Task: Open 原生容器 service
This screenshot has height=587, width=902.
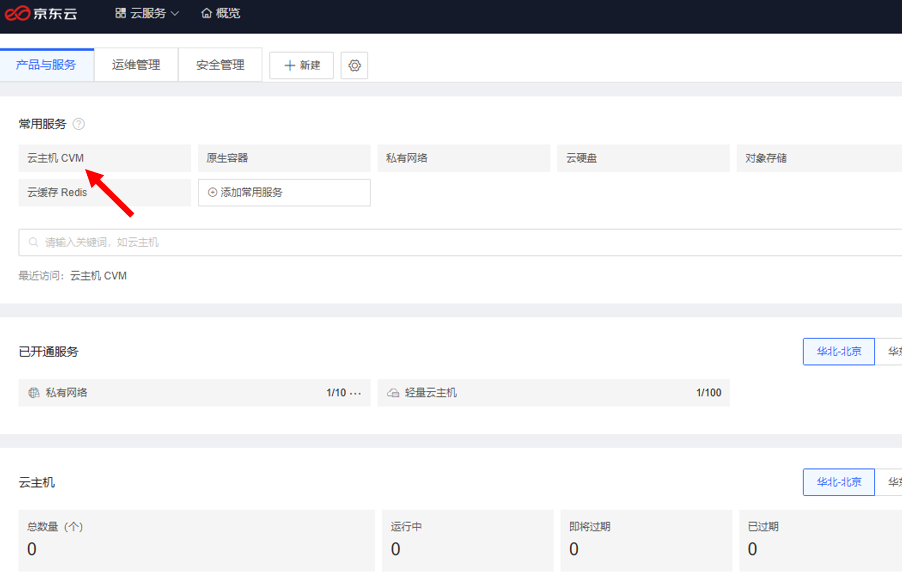Action: (x=284, y=158)
